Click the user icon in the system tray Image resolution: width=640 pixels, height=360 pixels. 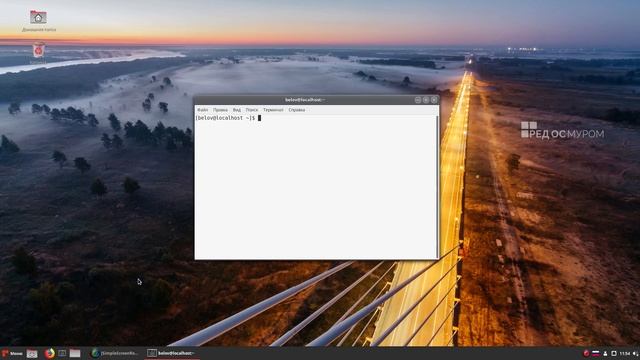tap(605, 353)
